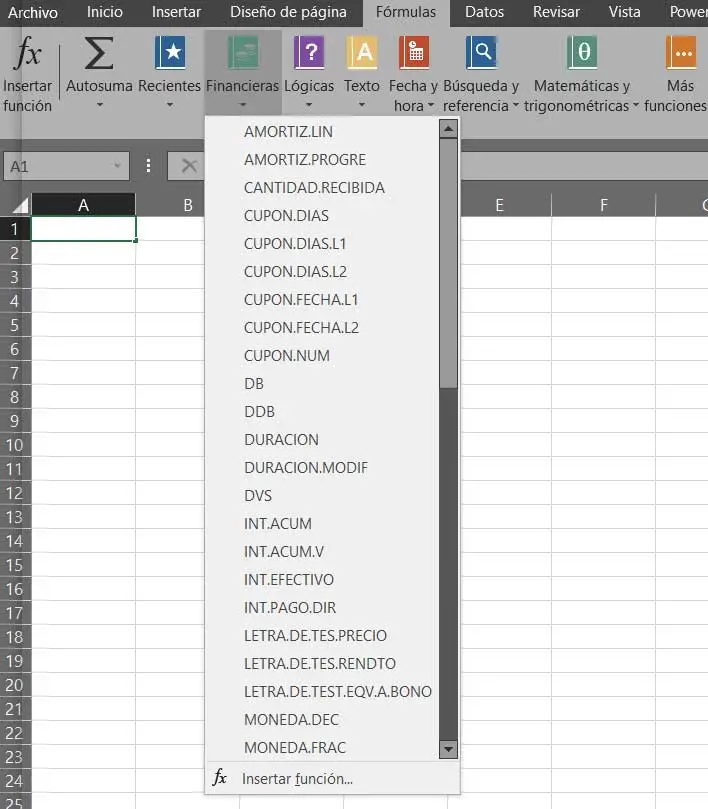Open the Fecha y hora calendar icon
Image resolution: width=708 pixels, height=809 pixels.
(x=414, y=53)
